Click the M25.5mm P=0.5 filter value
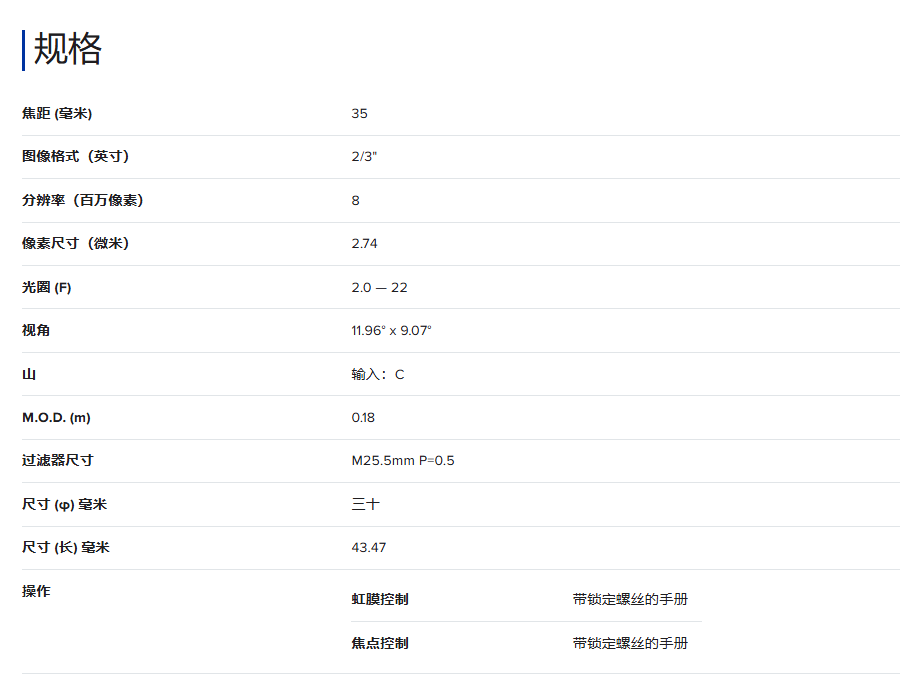Image resolution: width=900 pixels, height=676 pixels. coord(402,461)
